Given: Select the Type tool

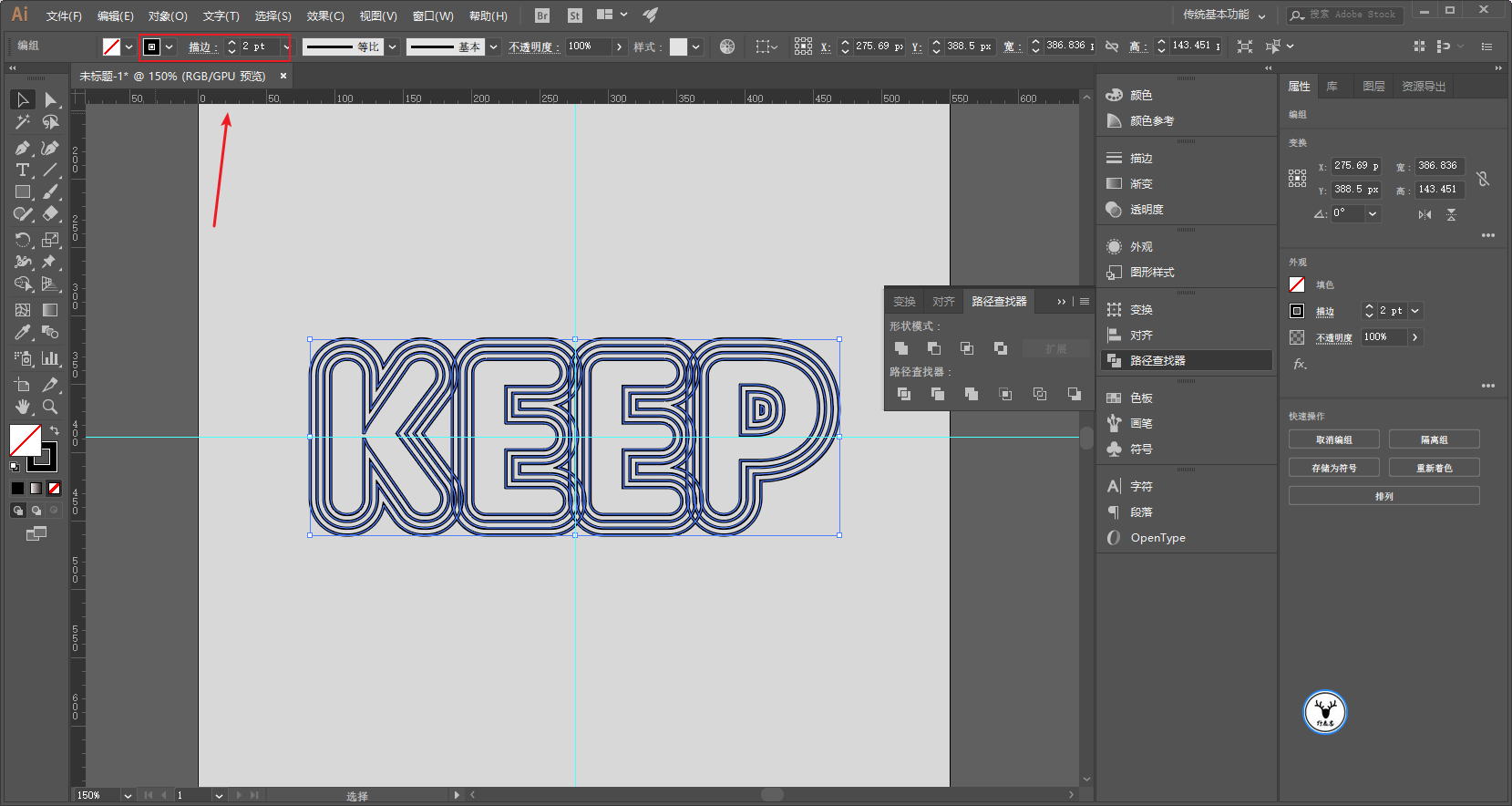Looking at the screenshot, I should click(x=23, y=170).
